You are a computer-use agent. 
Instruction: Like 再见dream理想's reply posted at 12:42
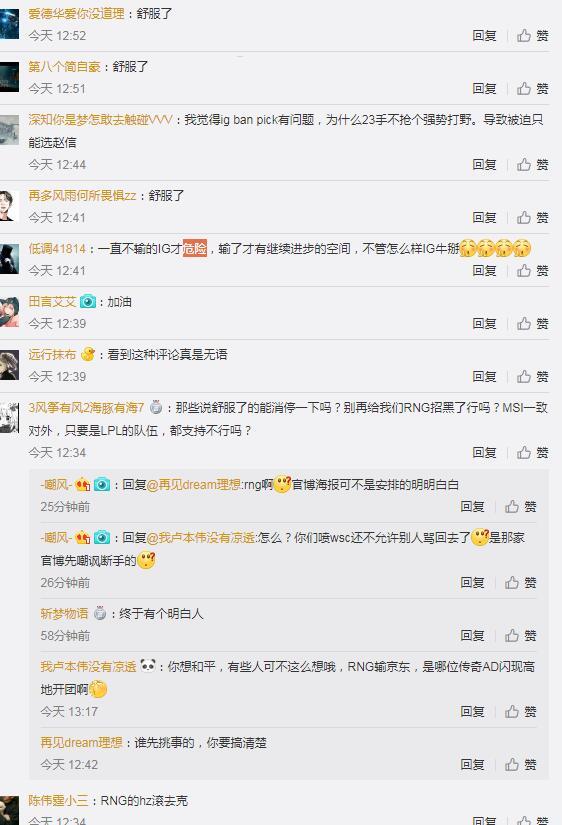tap(520, 764)
